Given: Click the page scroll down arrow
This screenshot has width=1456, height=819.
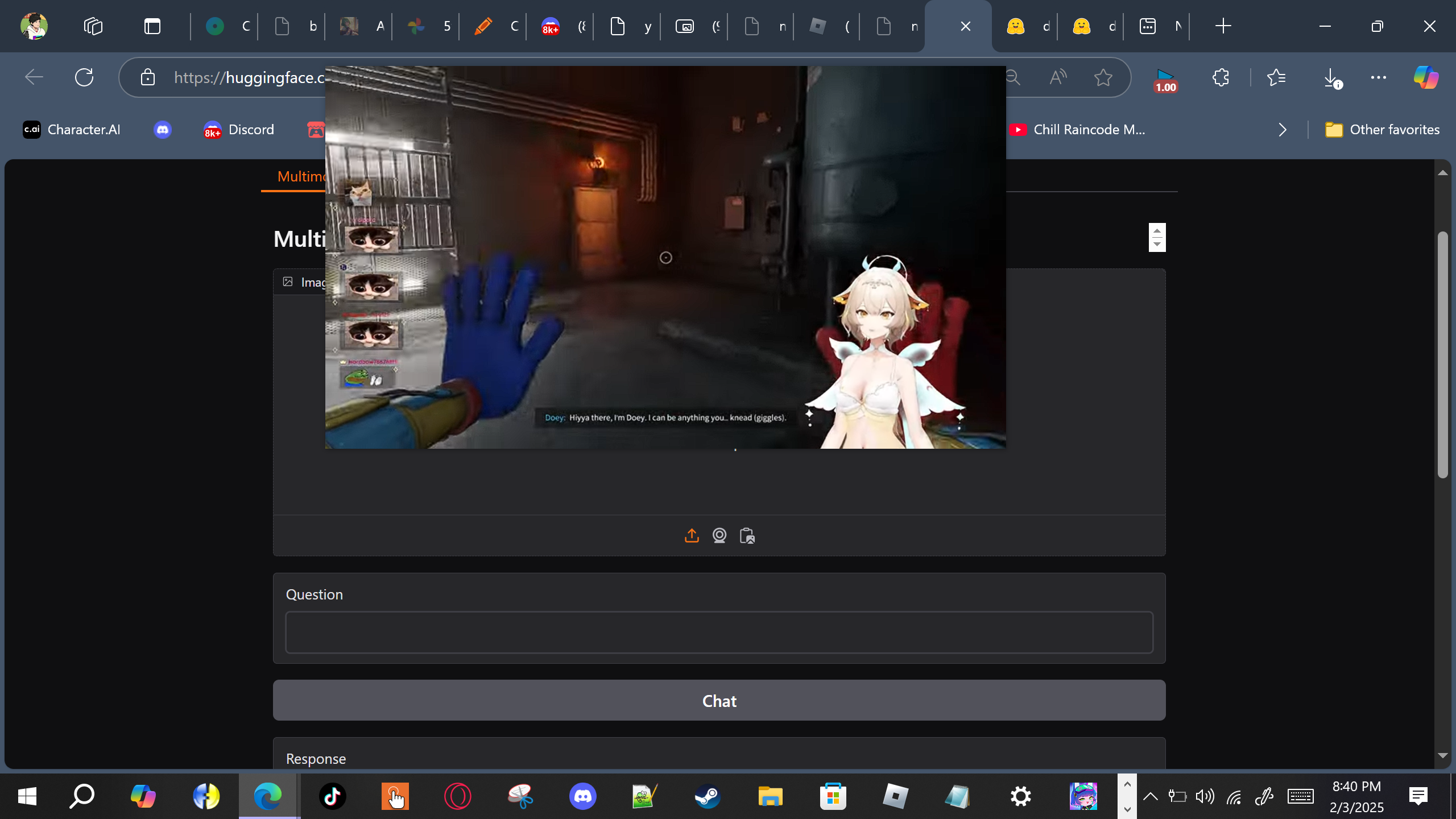Looking at the screenshot, I should pyautogui.click(x=1442, y=756).
